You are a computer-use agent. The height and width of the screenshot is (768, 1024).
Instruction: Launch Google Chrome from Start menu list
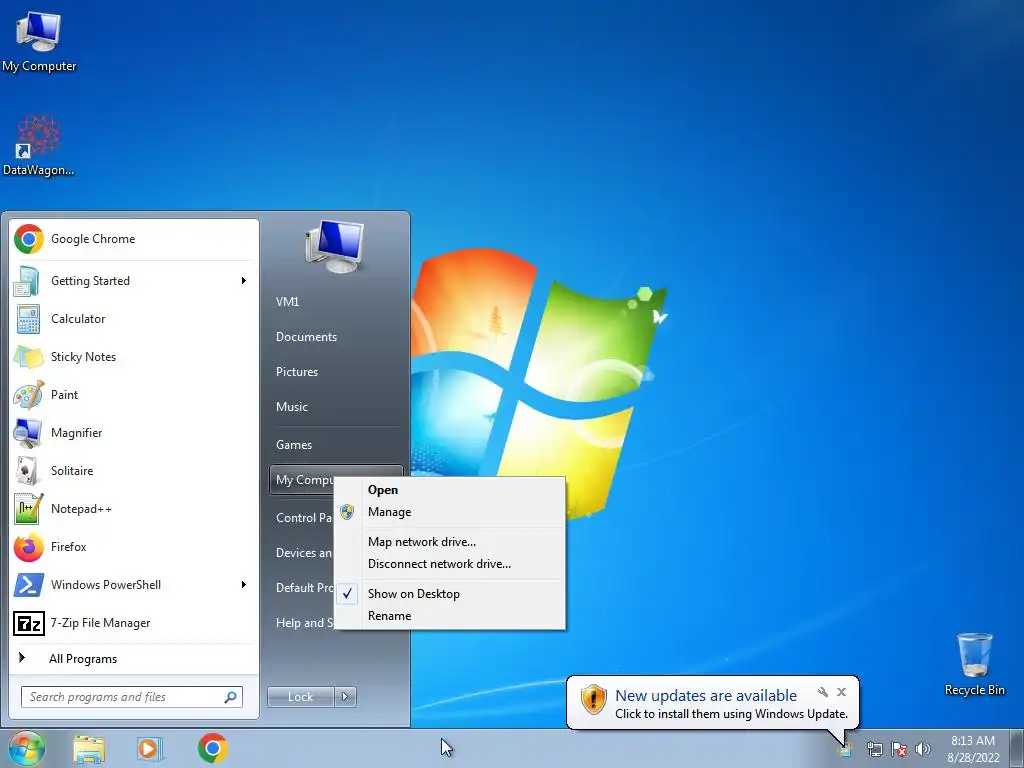coord(134,239)
